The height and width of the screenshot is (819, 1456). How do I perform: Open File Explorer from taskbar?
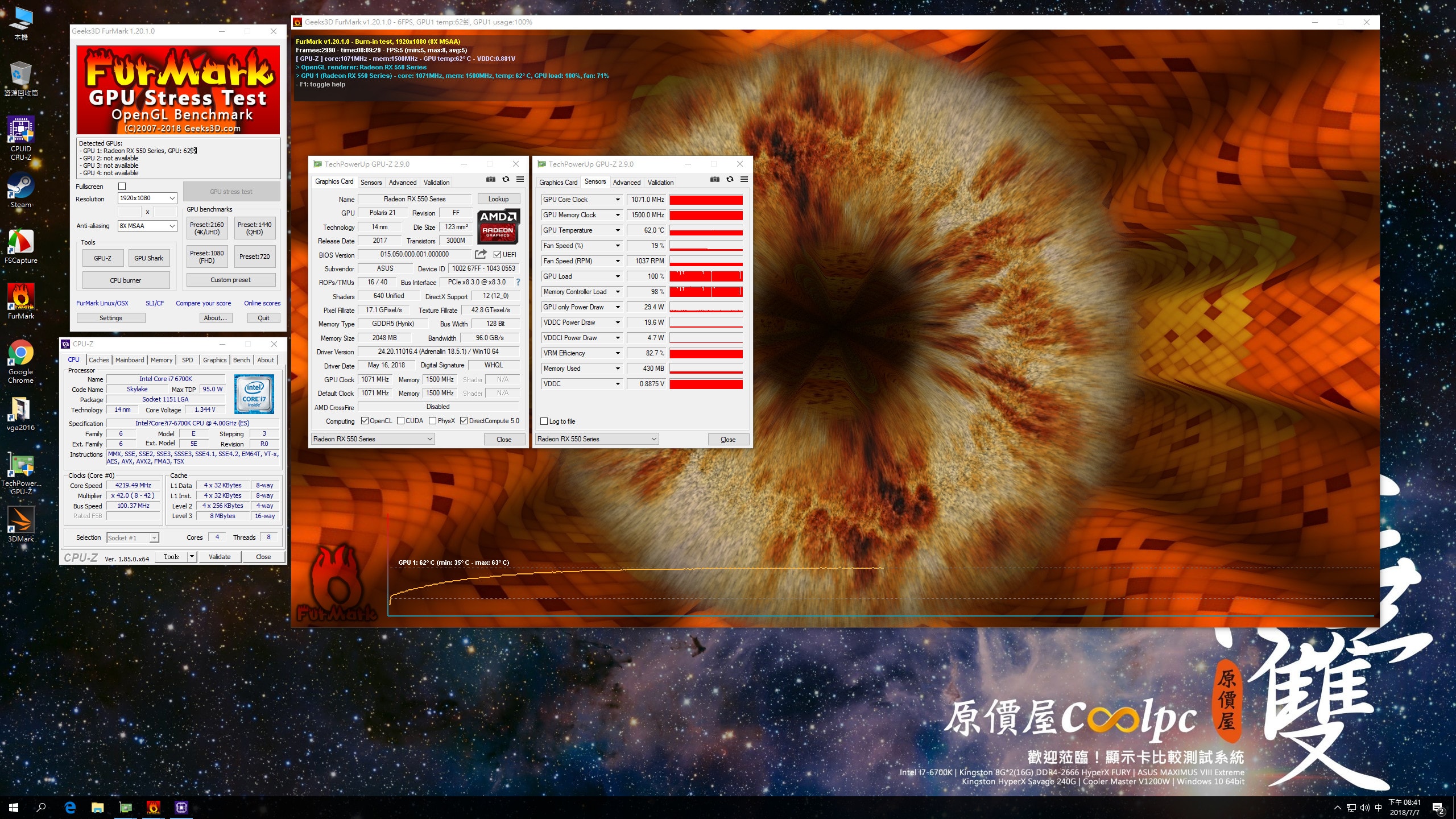[x=98, y=808]
